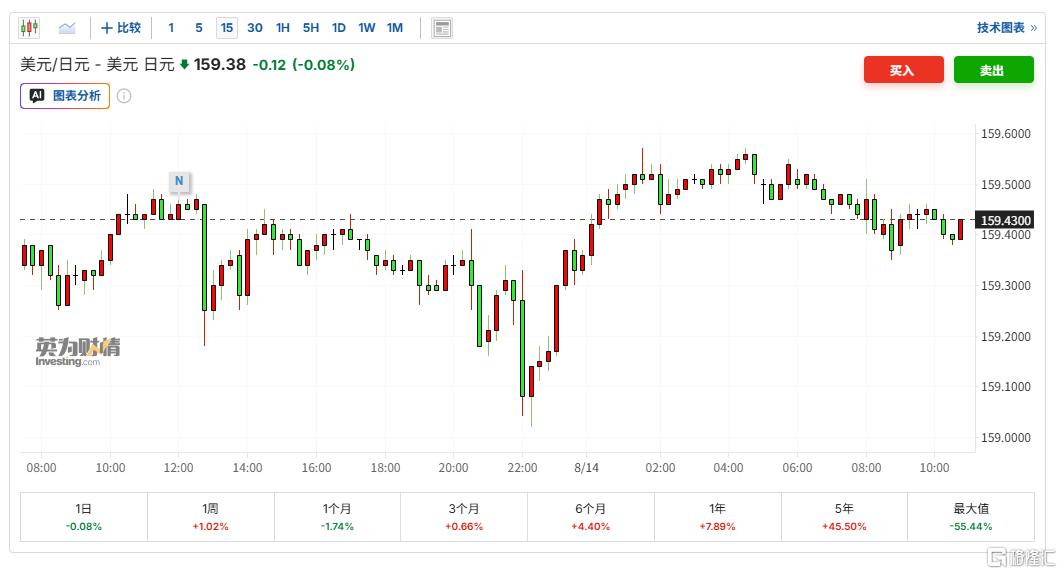Screen dimensions: 1062x574
Task: Click the red 买入 buy button
Action: [904, 70]
